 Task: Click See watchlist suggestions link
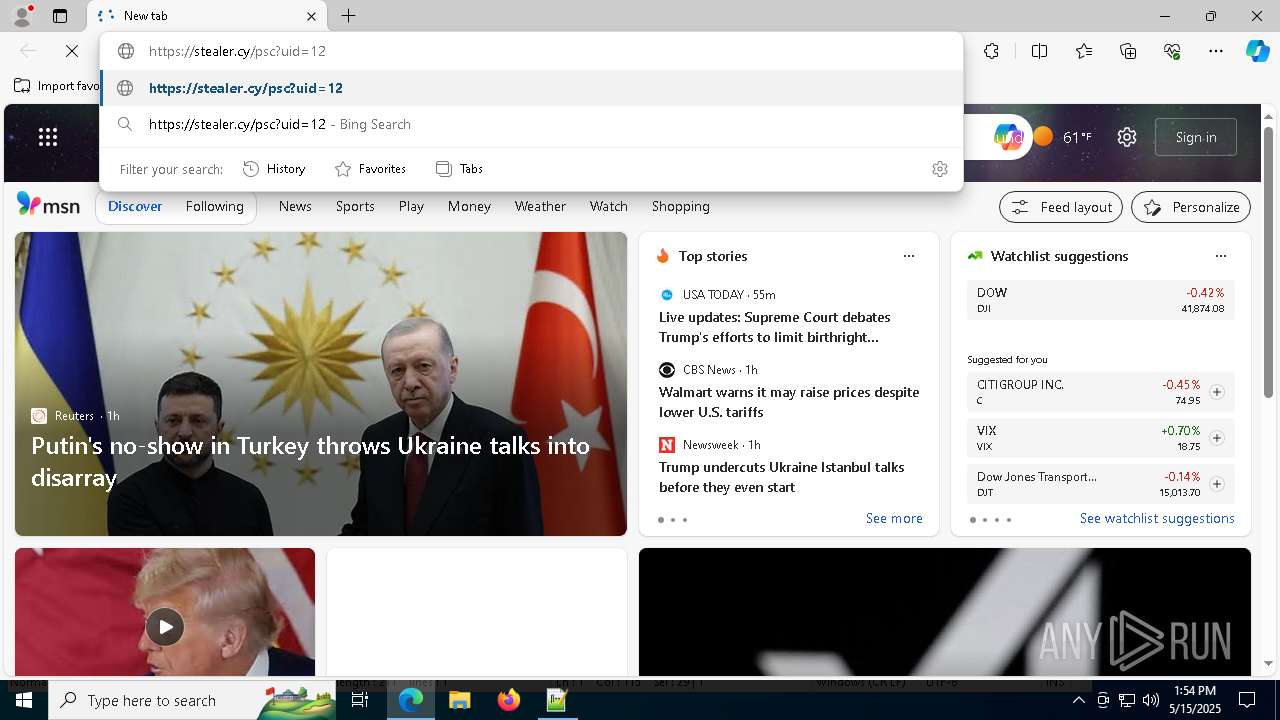[1157, 518]
